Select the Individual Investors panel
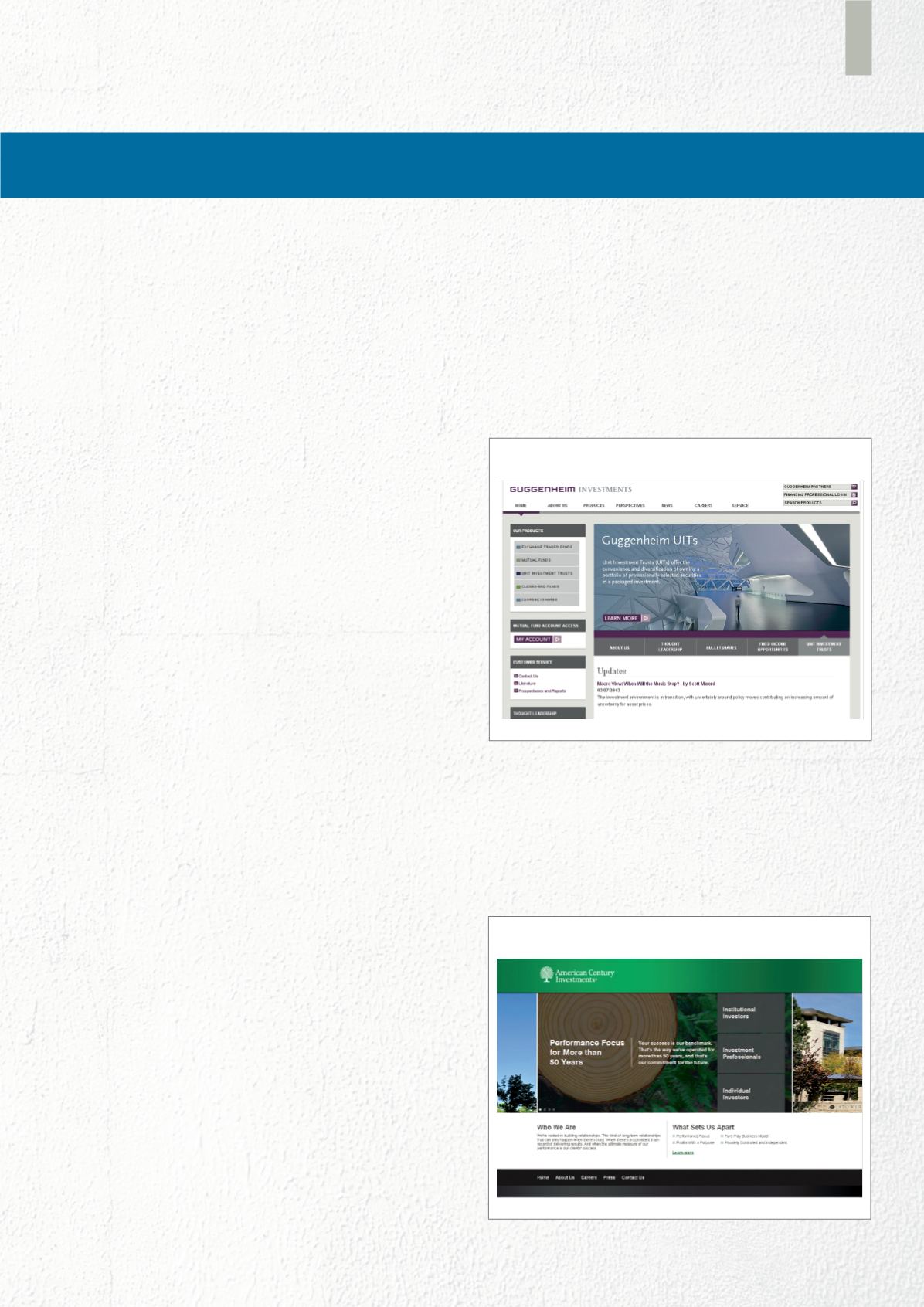924x1307 pixels. tap(751, 1094)
